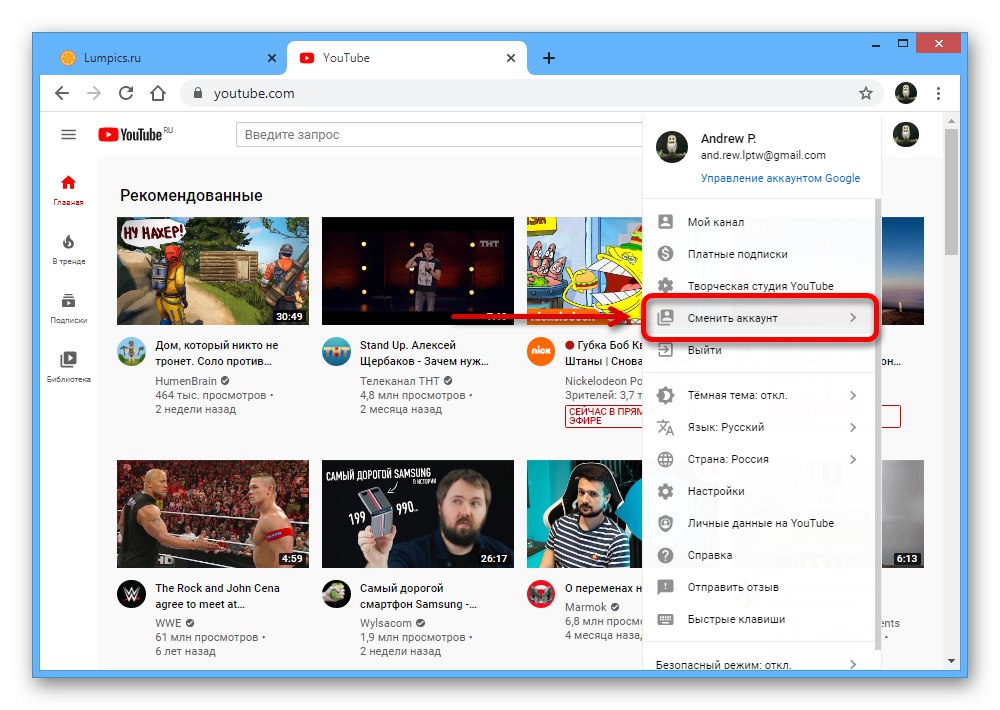Viewport: 1000px width, 710px height.
Task: Open the Rock and John Cena thumbnail
Action: [213, 514]
